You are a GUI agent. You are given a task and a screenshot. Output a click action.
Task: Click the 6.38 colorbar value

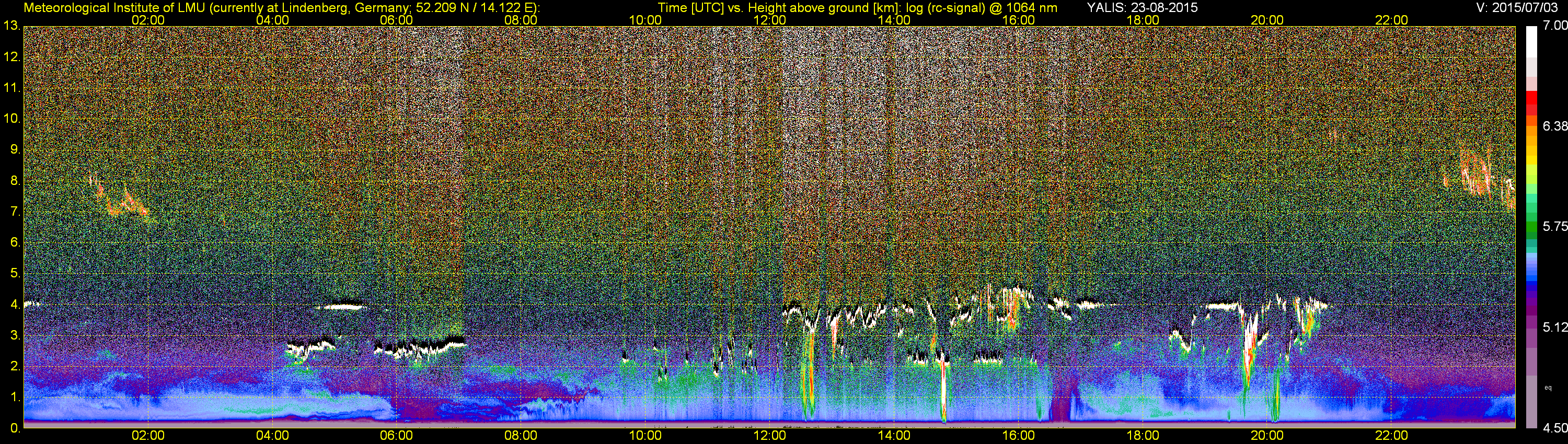point(1554,126)
